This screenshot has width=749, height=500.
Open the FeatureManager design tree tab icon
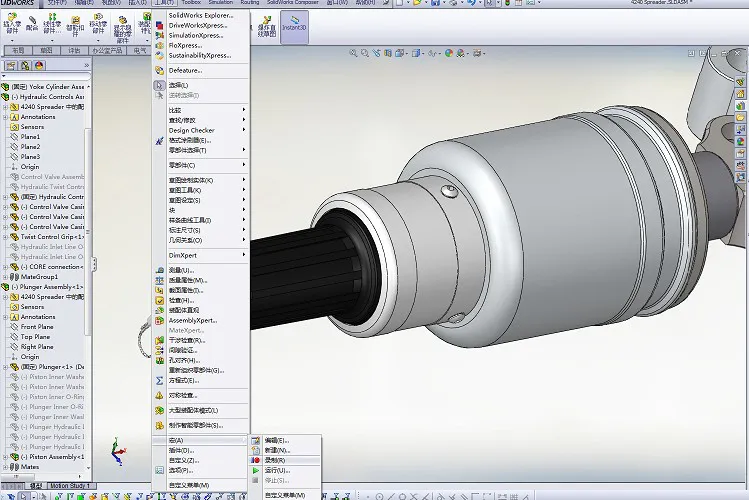click(11, 65)
